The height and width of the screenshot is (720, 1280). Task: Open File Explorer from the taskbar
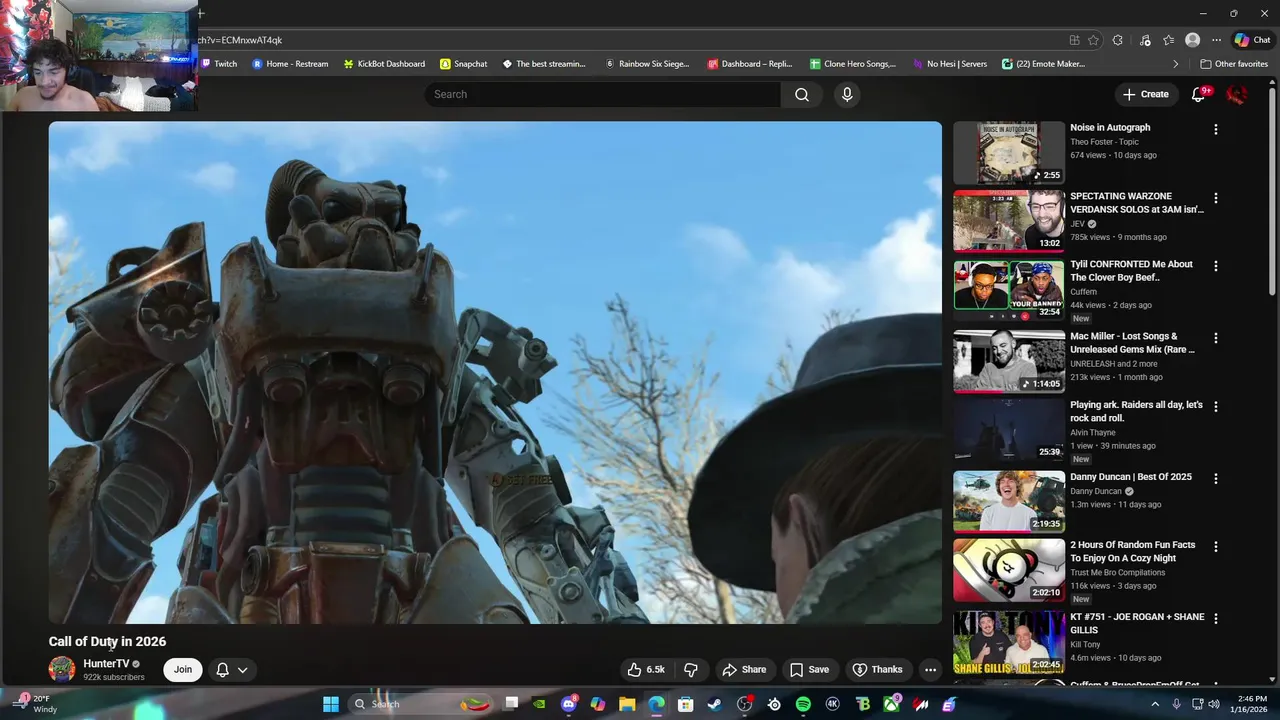pos(627,704)
